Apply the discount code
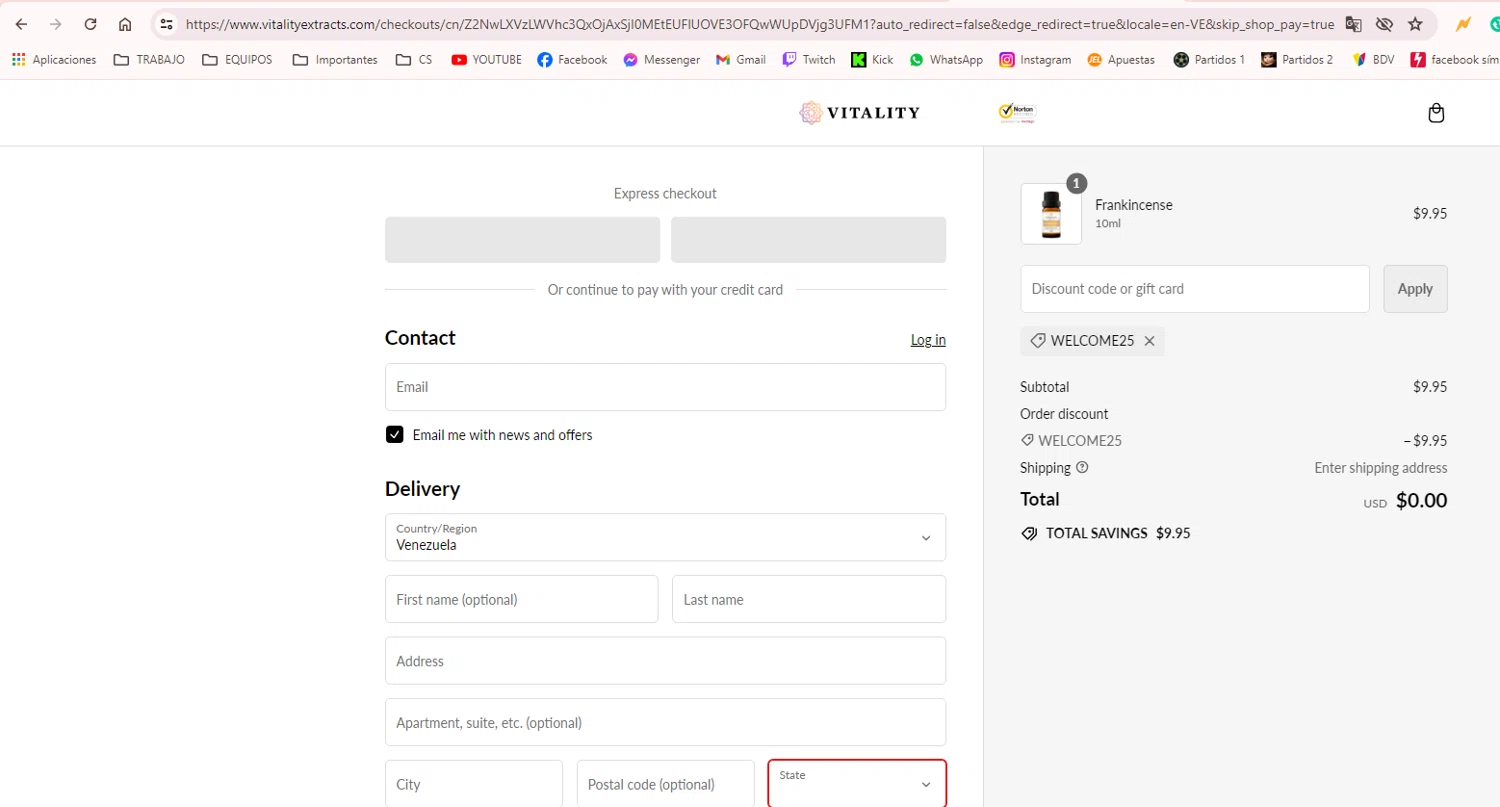Screen dimensions: 1500x807 (1414, 289)
